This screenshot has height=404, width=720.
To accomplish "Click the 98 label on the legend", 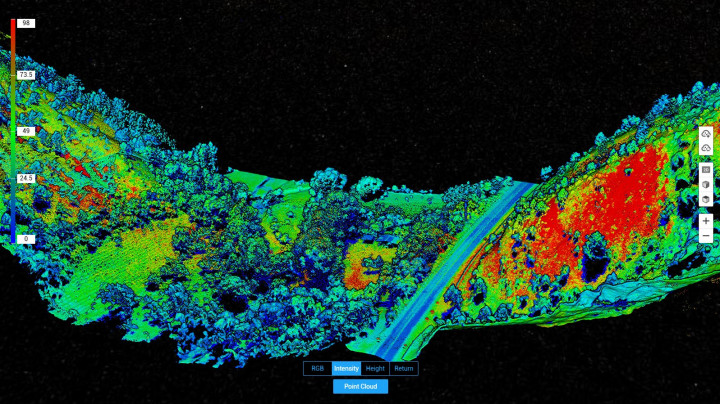I will [26, 23].
